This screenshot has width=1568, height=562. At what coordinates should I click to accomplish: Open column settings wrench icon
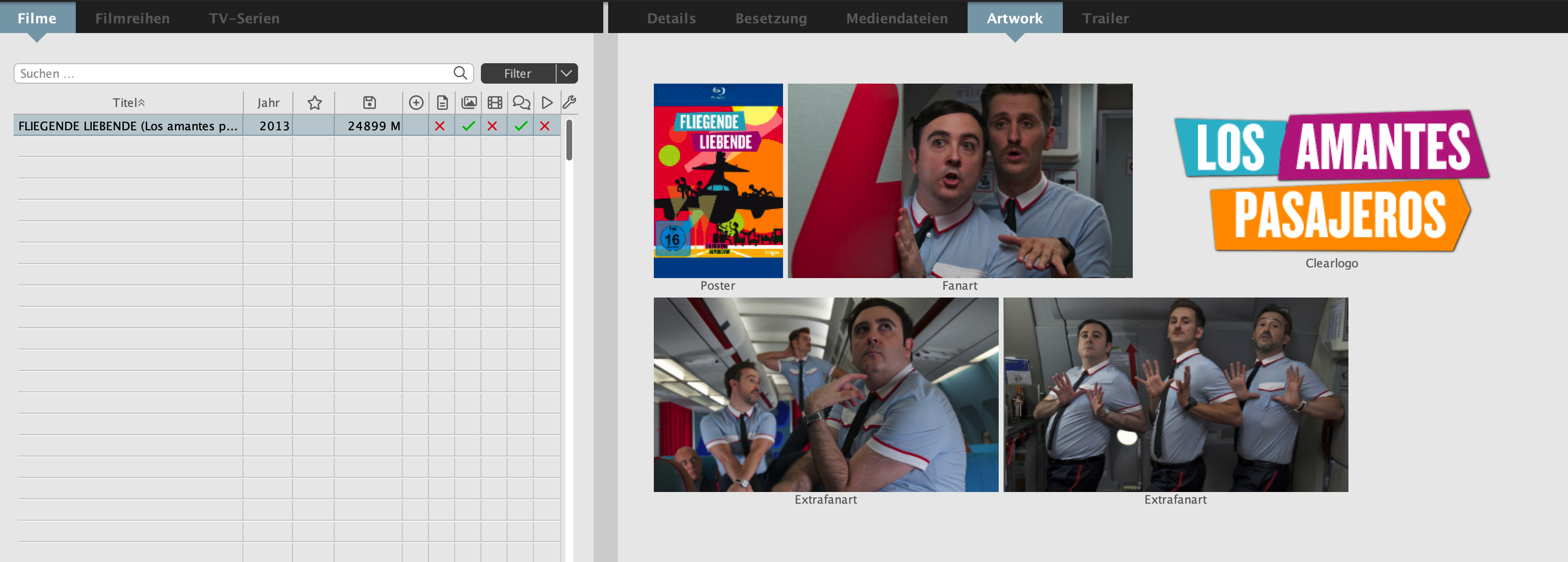569,102
